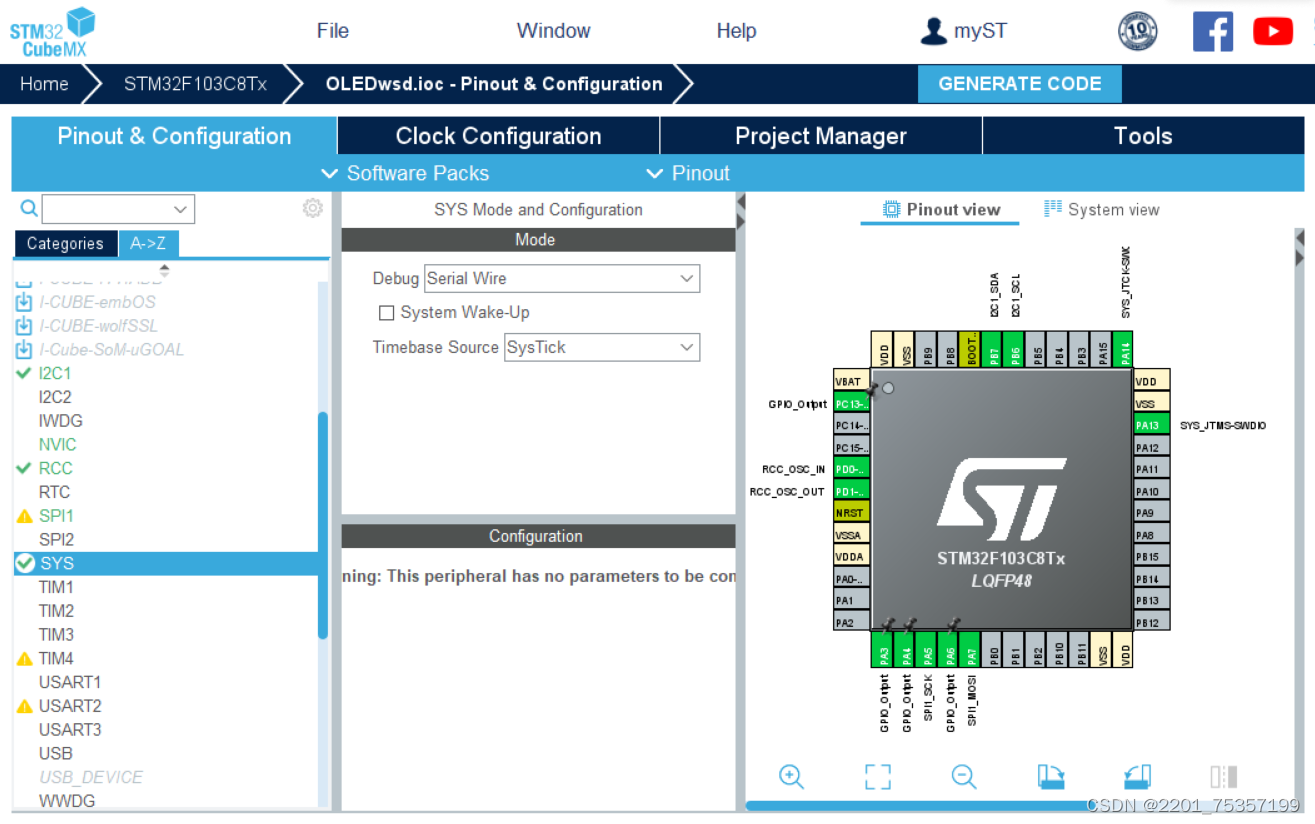Click the split view icon
Viewport: 1315px width, 824px height.
[x=1224, y=777]
